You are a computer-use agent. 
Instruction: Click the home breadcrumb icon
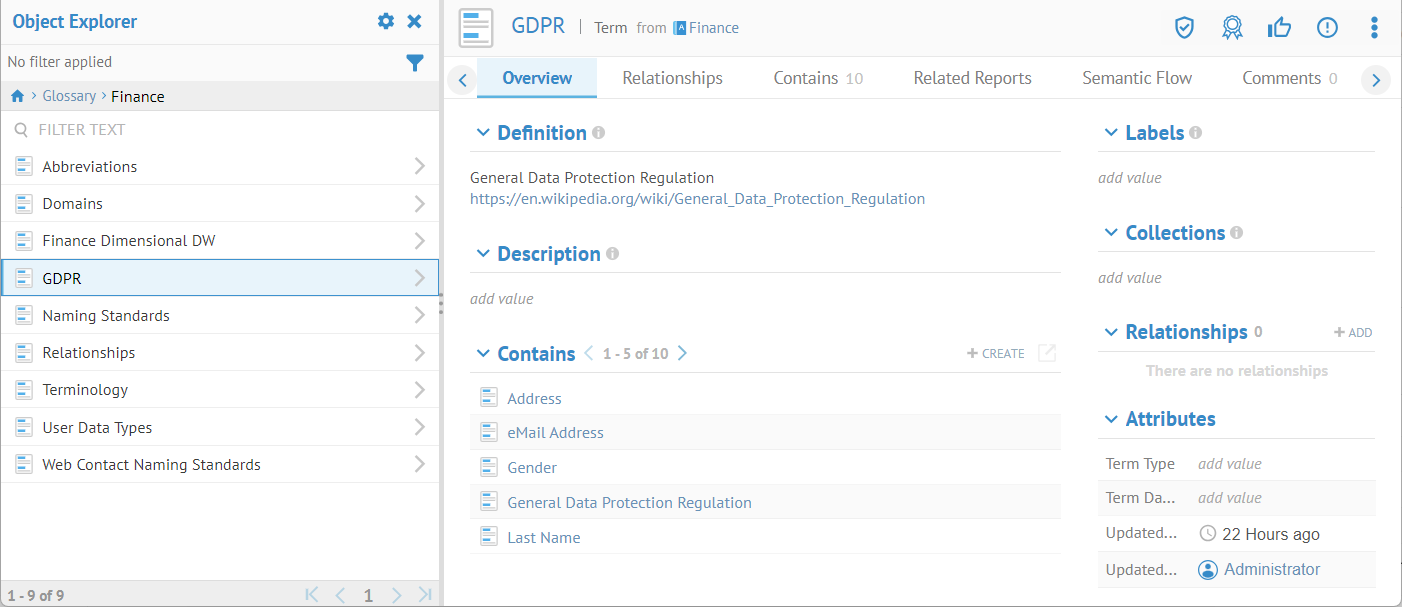pos(17,96)
